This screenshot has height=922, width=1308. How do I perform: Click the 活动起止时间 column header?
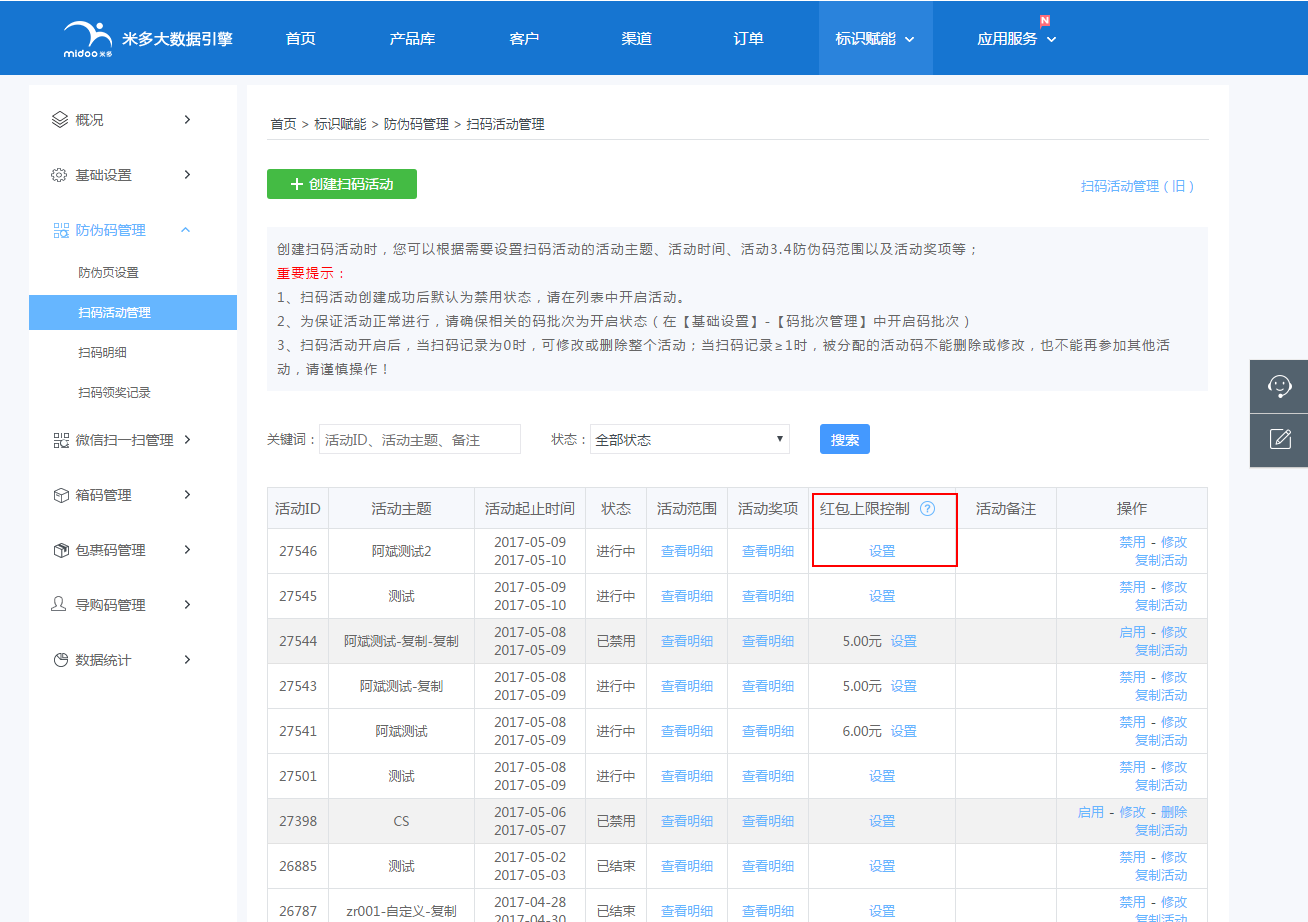tap(530, 508)
